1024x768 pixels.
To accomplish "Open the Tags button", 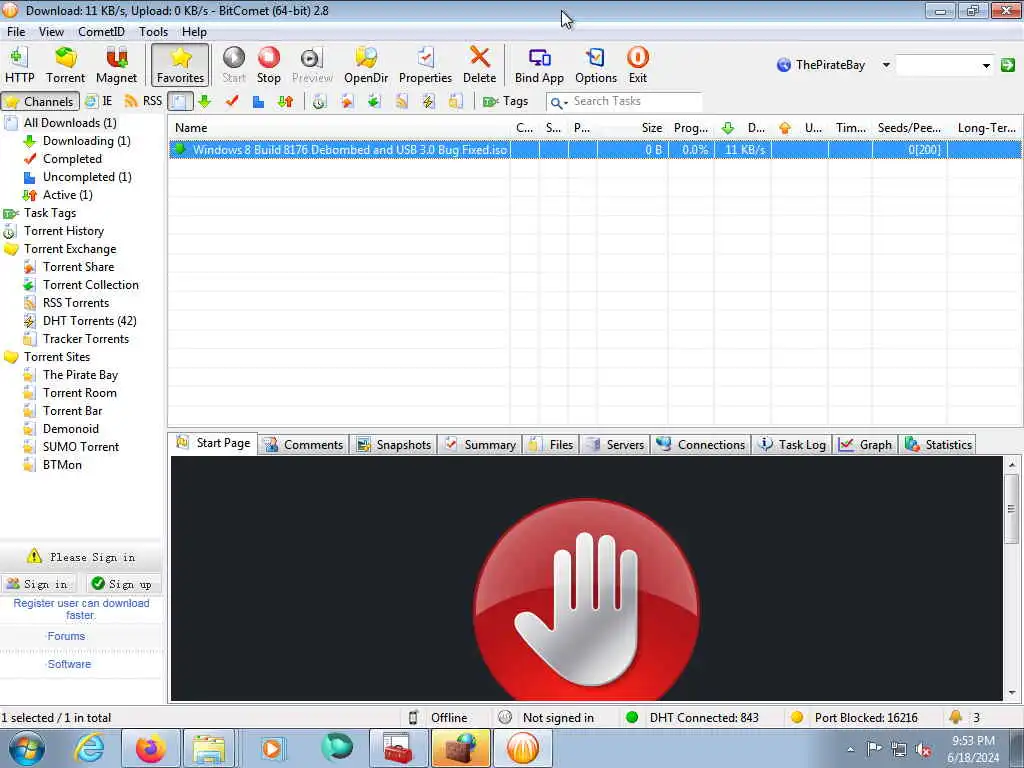I will 505,101.
